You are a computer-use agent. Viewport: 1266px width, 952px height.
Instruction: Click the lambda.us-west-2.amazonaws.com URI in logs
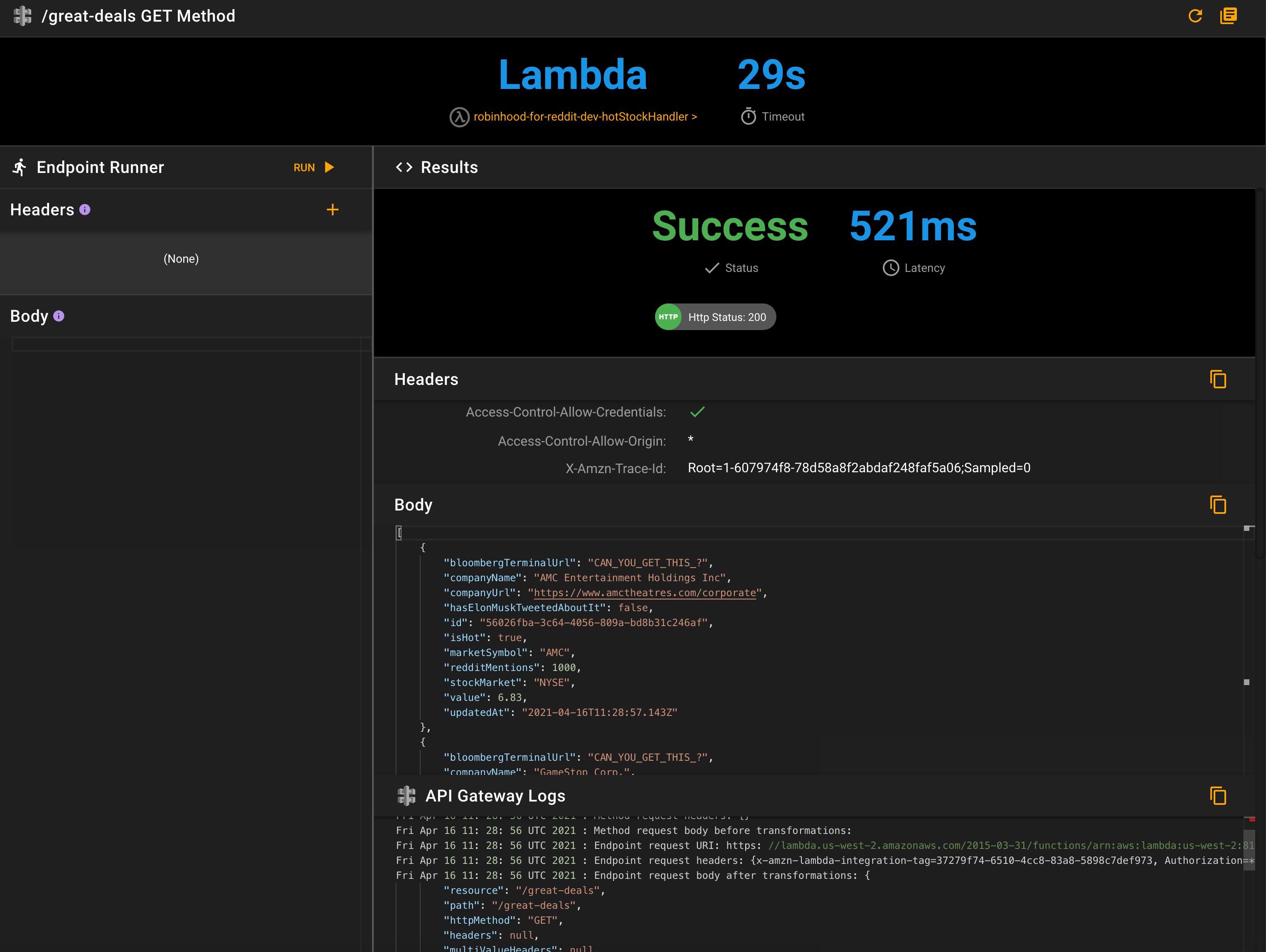click(1011, 846)
